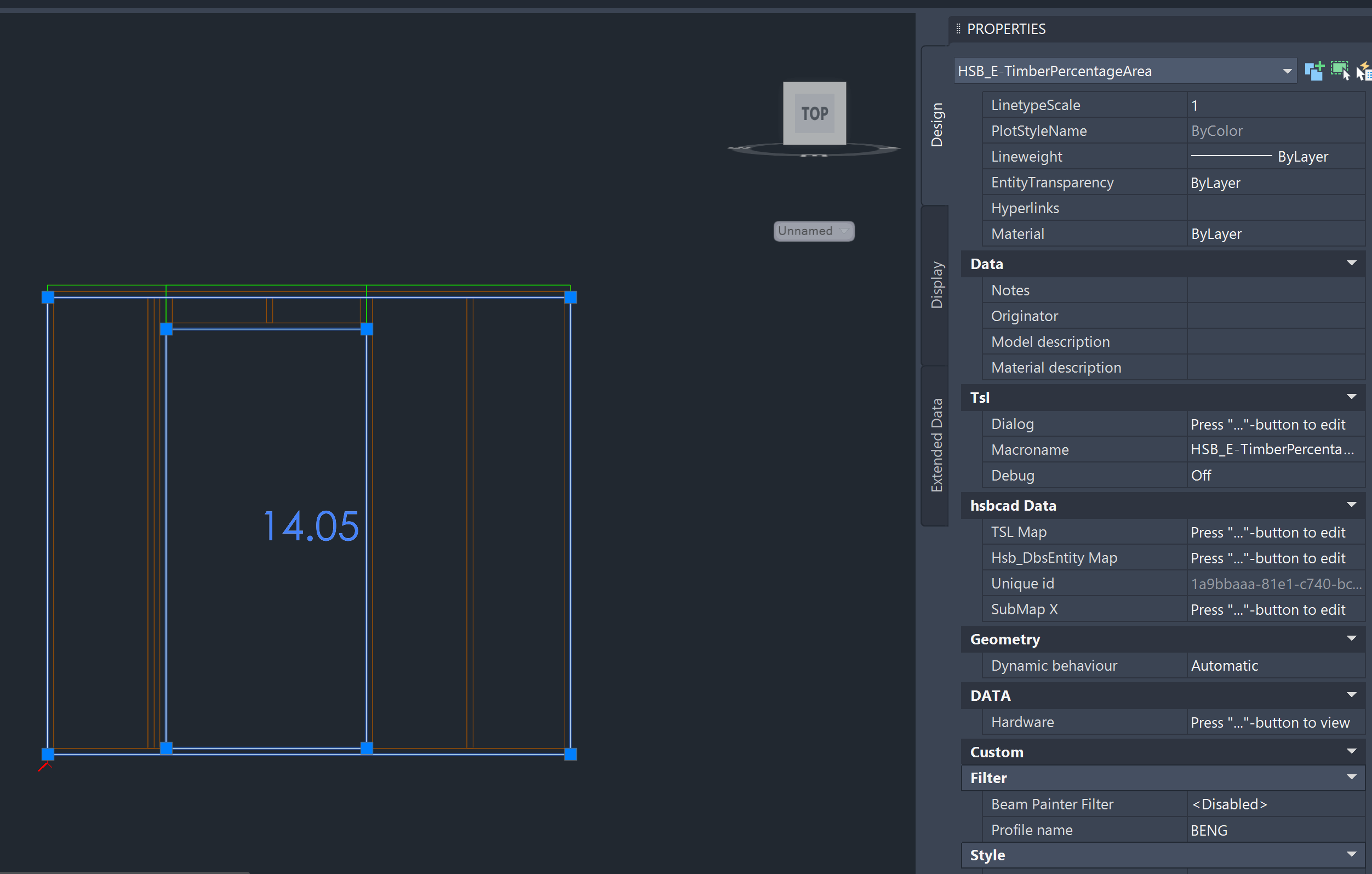Click the Toggle PICKADD value icon
Screen dimensions: 1372x874
click(1313, 71)
